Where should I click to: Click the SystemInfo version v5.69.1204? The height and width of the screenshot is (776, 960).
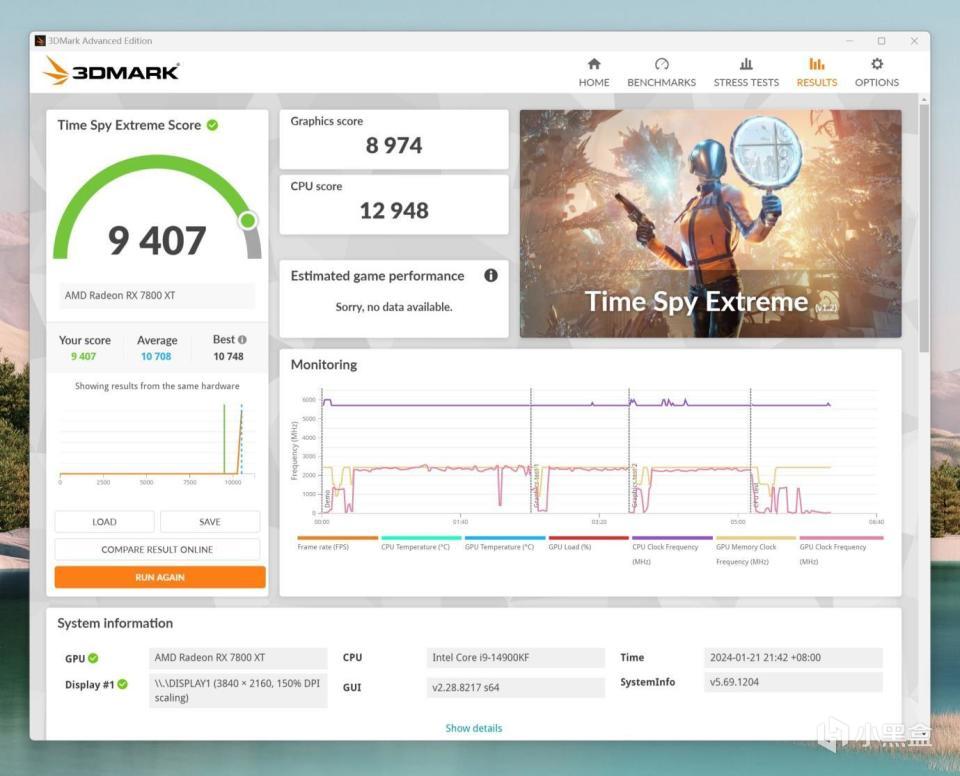click(x=793, y=682)
